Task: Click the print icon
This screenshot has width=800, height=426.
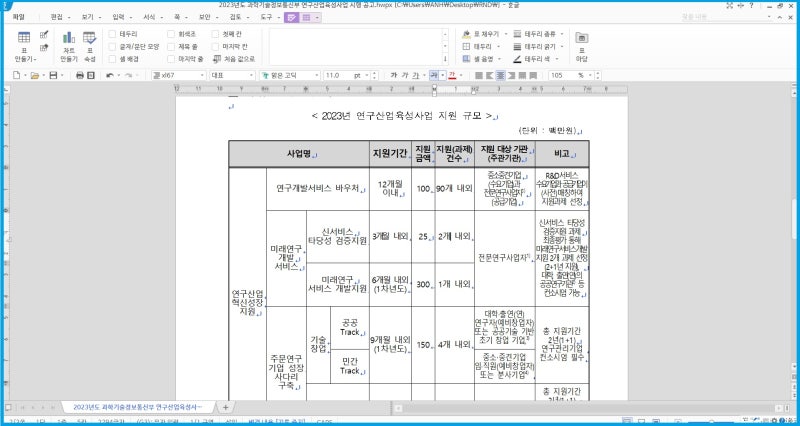Action: coord(80,76)
